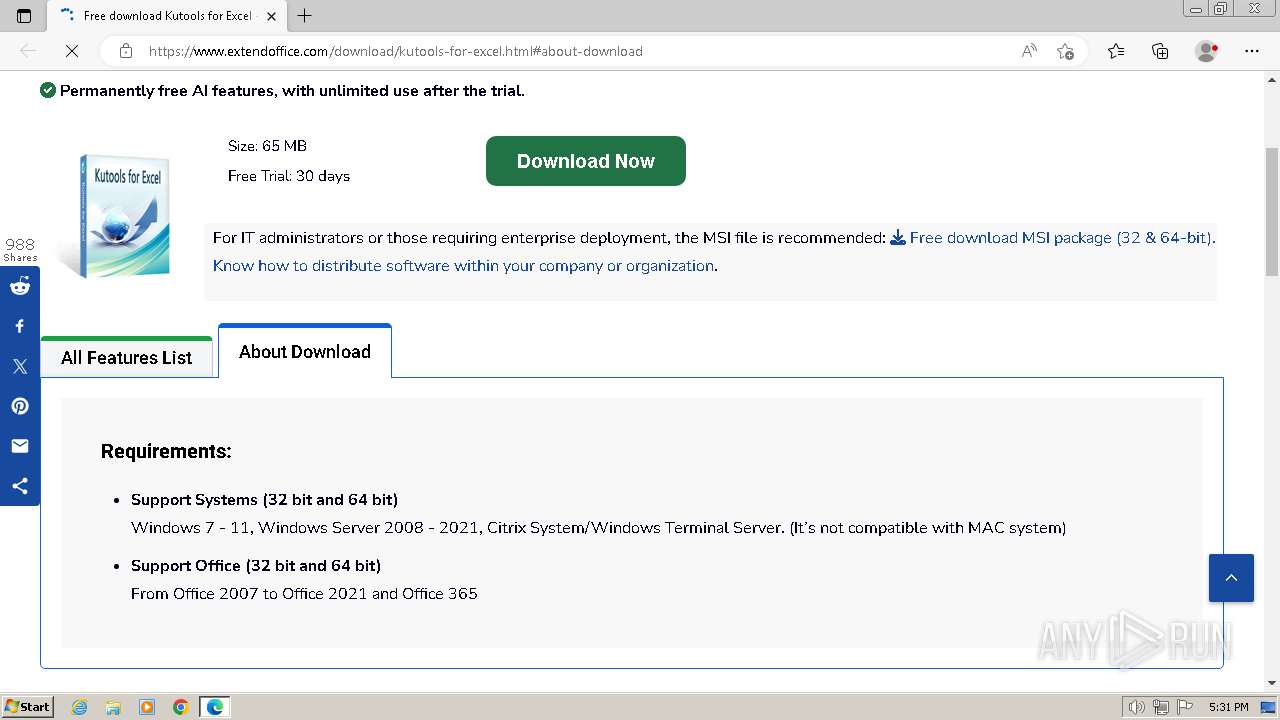Share page on X (Twitter)
This screenshot has width=1280, height=720.
(20, 366)
